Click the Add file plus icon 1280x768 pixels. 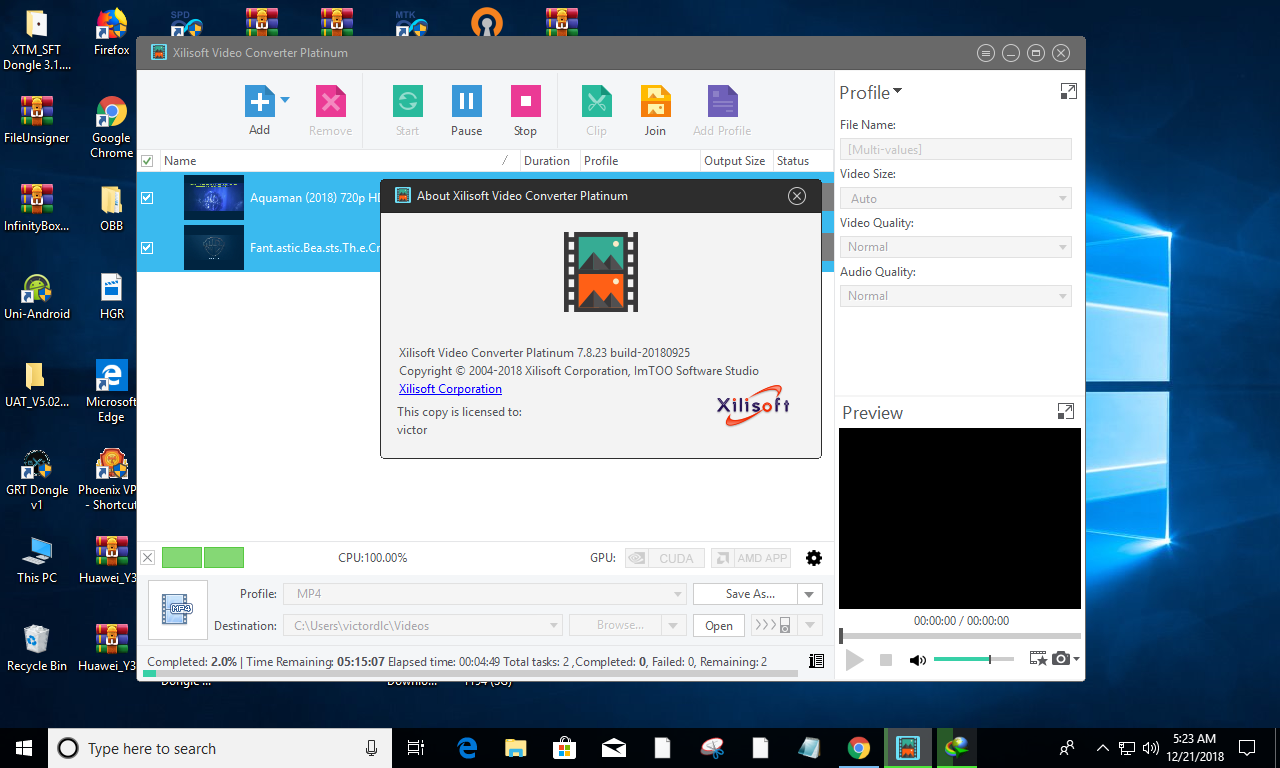click(259, 101)
